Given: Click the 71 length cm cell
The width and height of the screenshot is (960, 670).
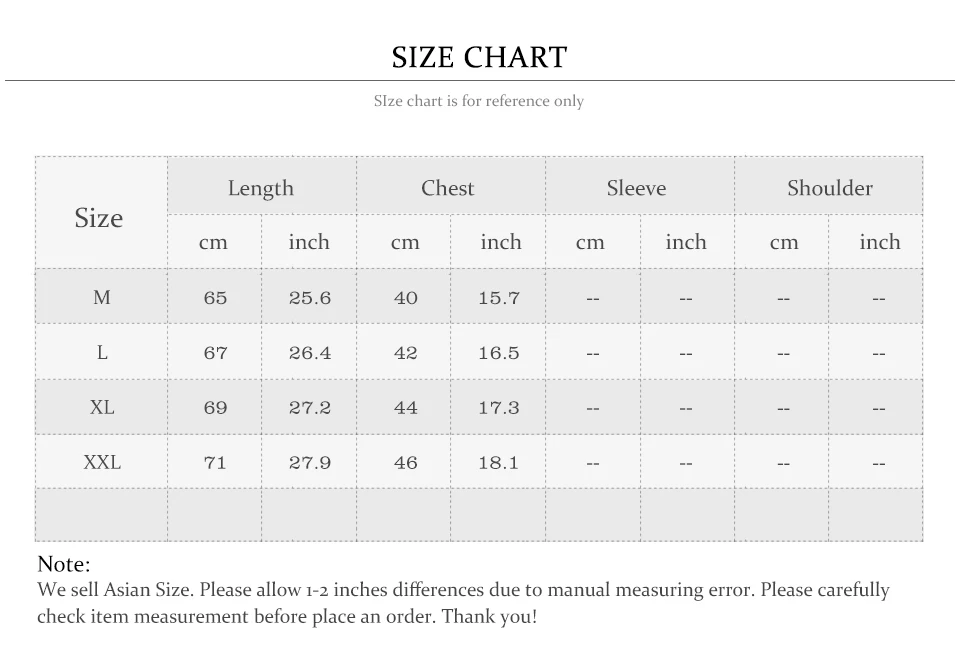Looking at the screenshot, I should tap(215, 463).
